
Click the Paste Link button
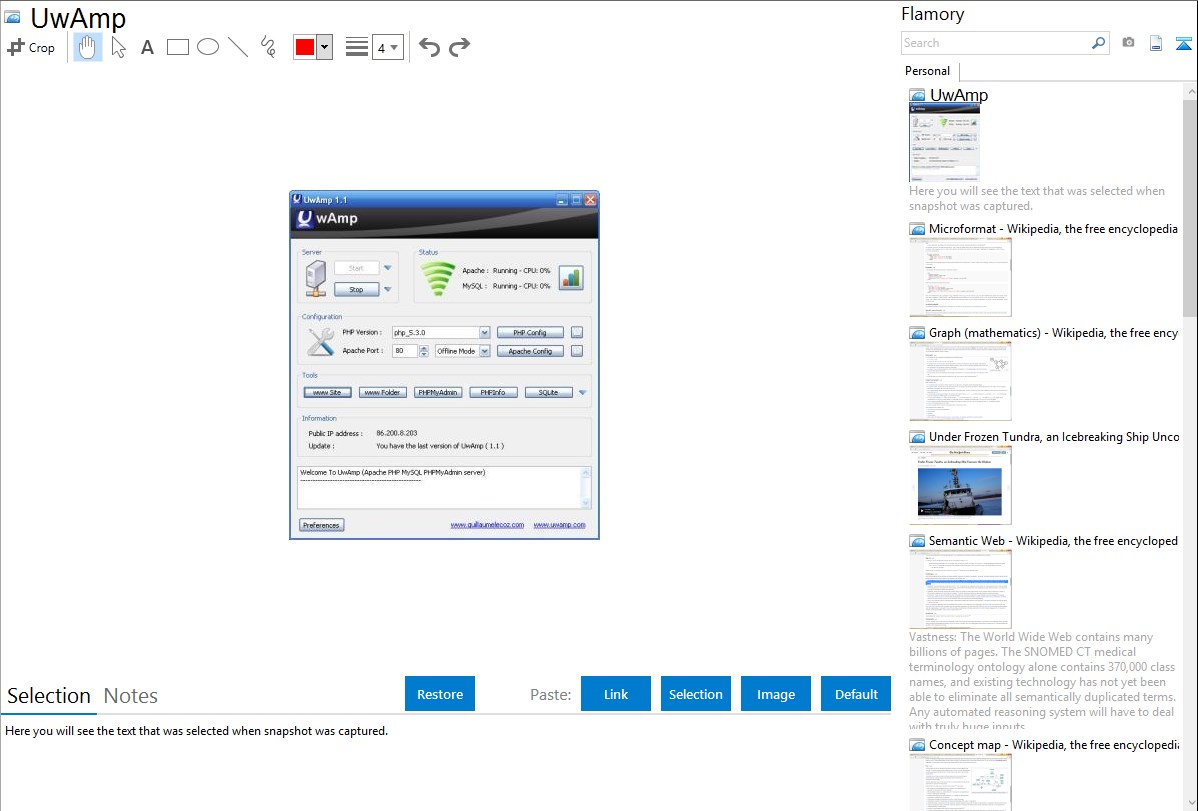[616, 694]
